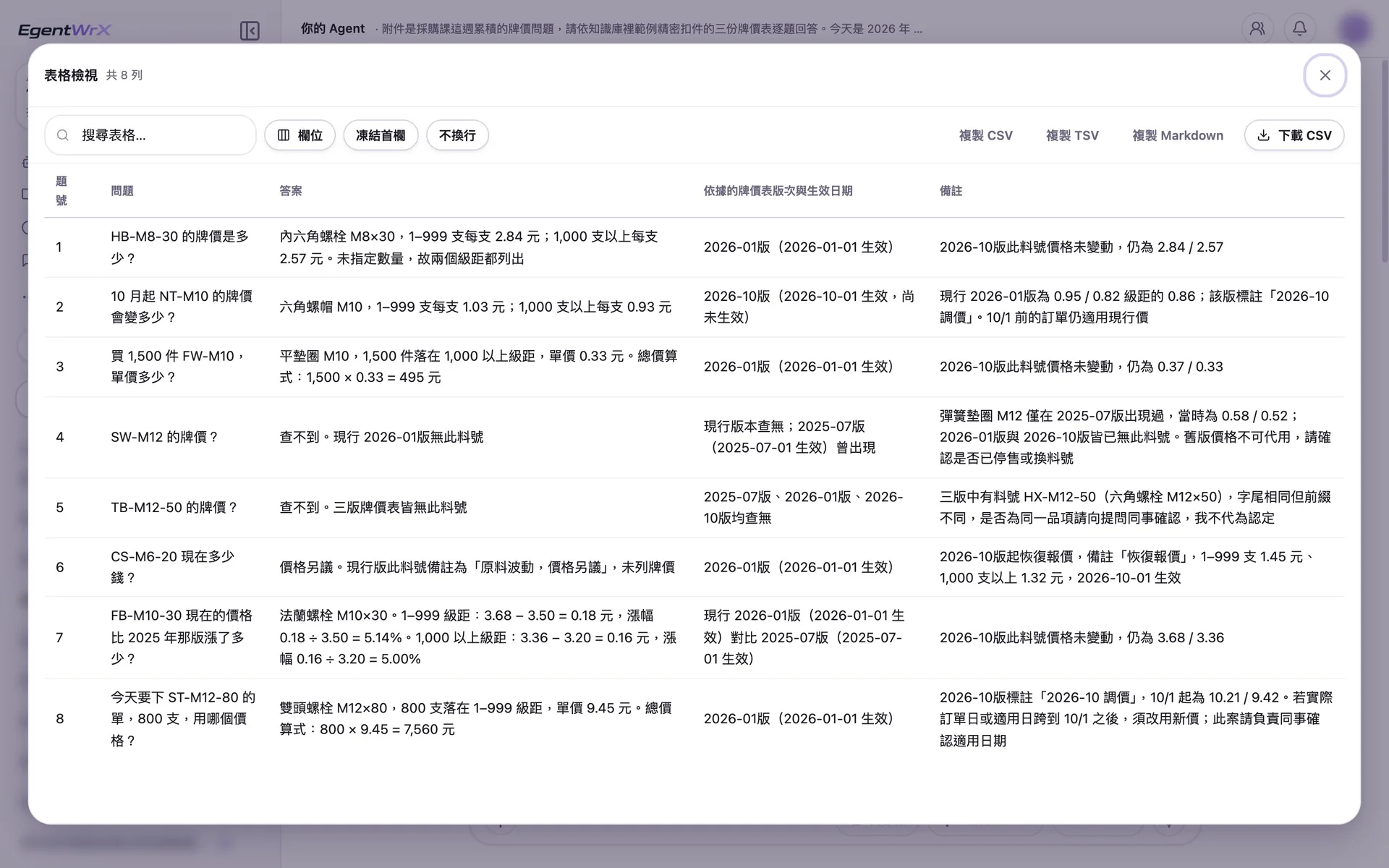Select the answer starting '法蘭螺栓 M10×30'

coord(479,637)
